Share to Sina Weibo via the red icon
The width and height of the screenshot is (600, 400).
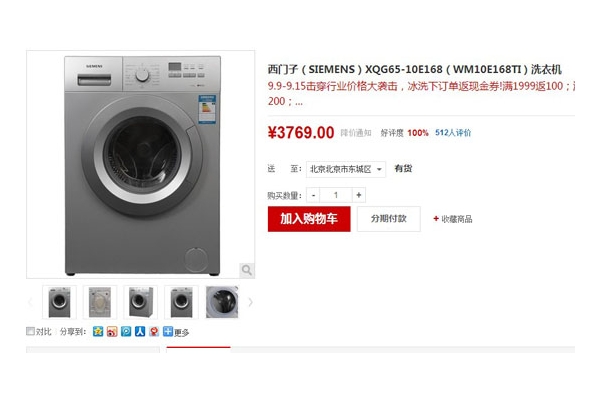112,331
